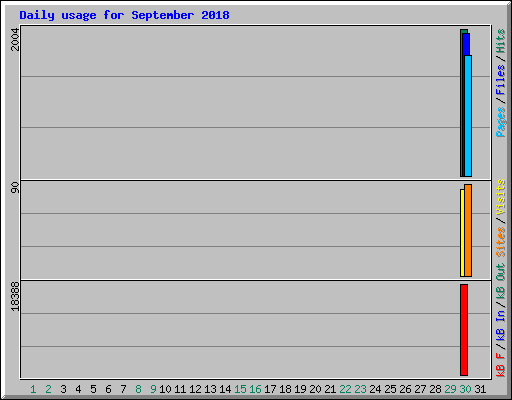Click day 15 on the x-axis
The image size is (512, 400).
coord(240,389)
